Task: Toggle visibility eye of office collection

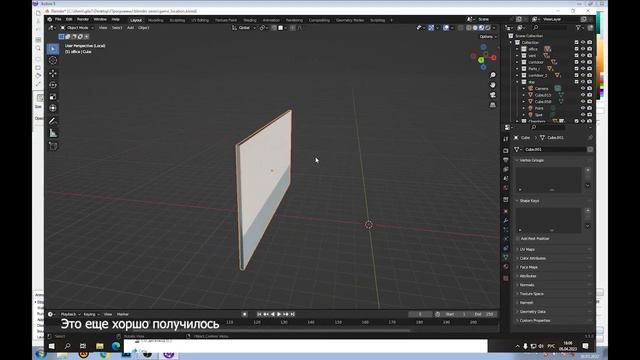Action: (x=583, y=49)
